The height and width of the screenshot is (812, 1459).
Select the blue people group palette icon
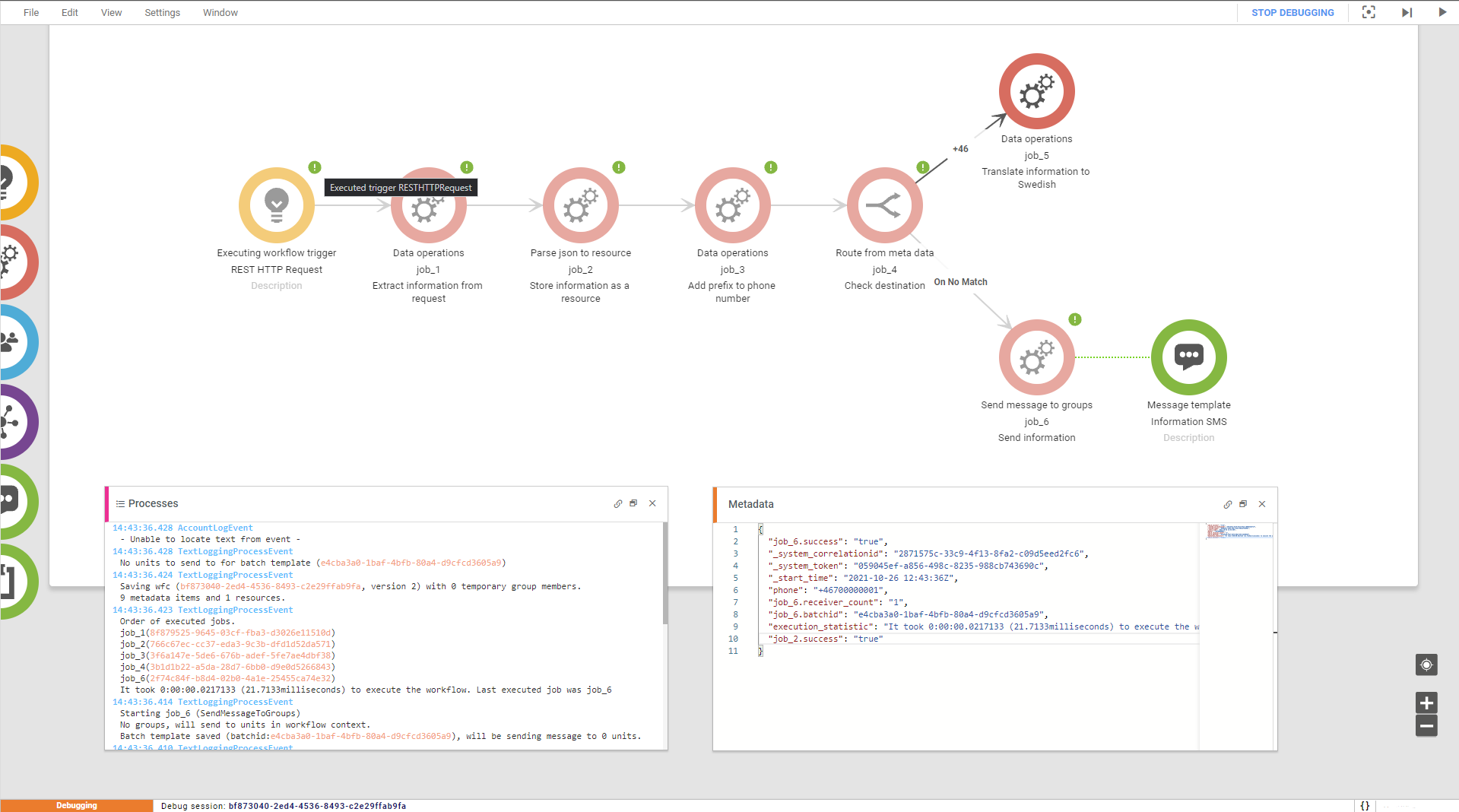(x=11, y=342)
